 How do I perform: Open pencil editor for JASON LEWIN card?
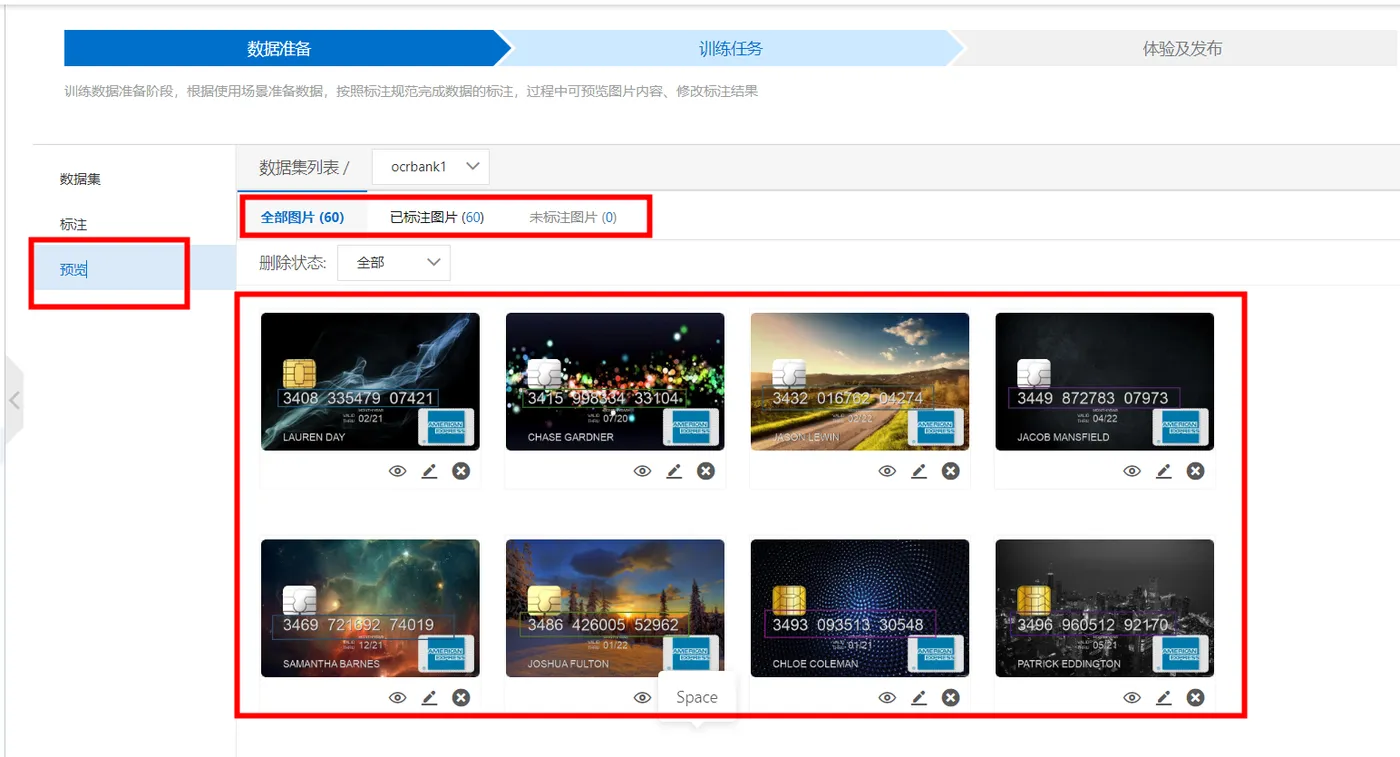(x=919, y=471)
